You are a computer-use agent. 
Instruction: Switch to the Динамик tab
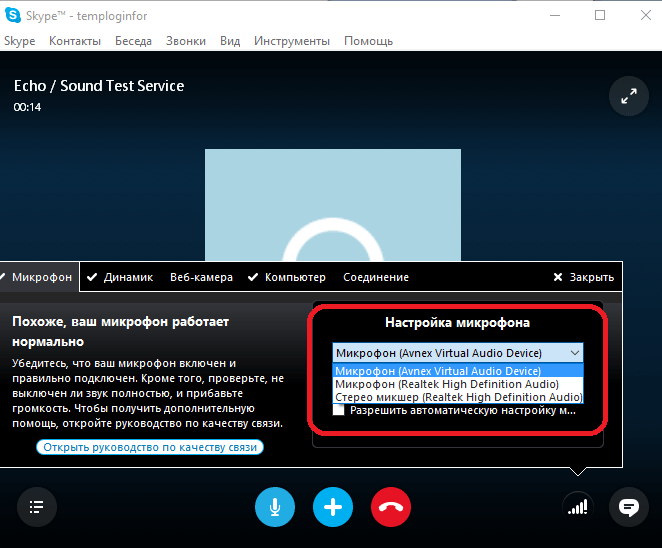pyautogui.click(x=120, y=277)
